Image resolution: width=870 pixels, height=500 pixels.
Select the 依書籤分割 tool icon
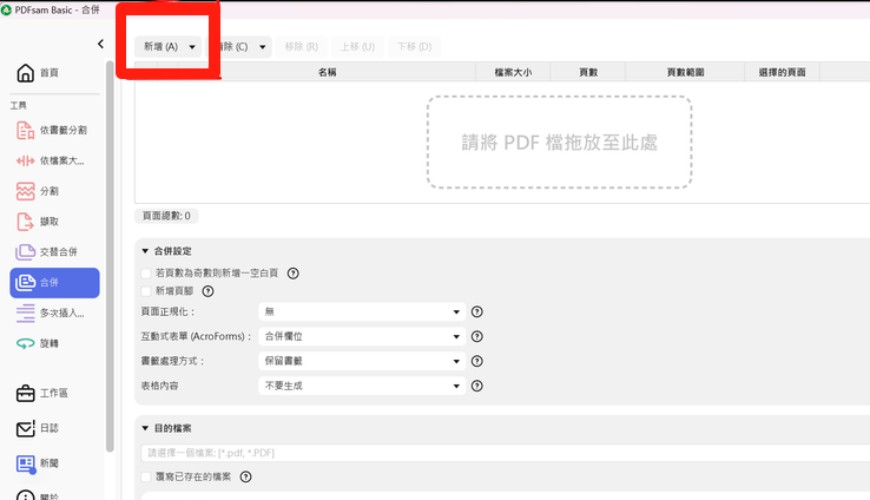[x=25, y=130]
